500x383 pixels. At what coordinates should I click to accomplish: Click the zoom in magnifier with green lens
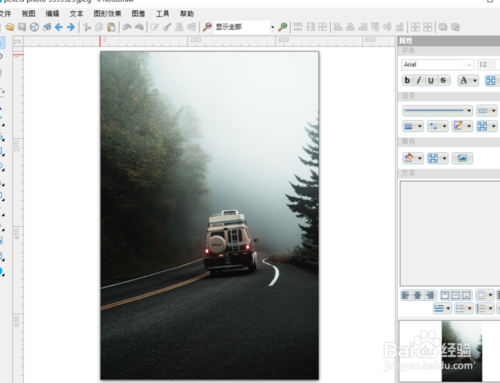283,27
